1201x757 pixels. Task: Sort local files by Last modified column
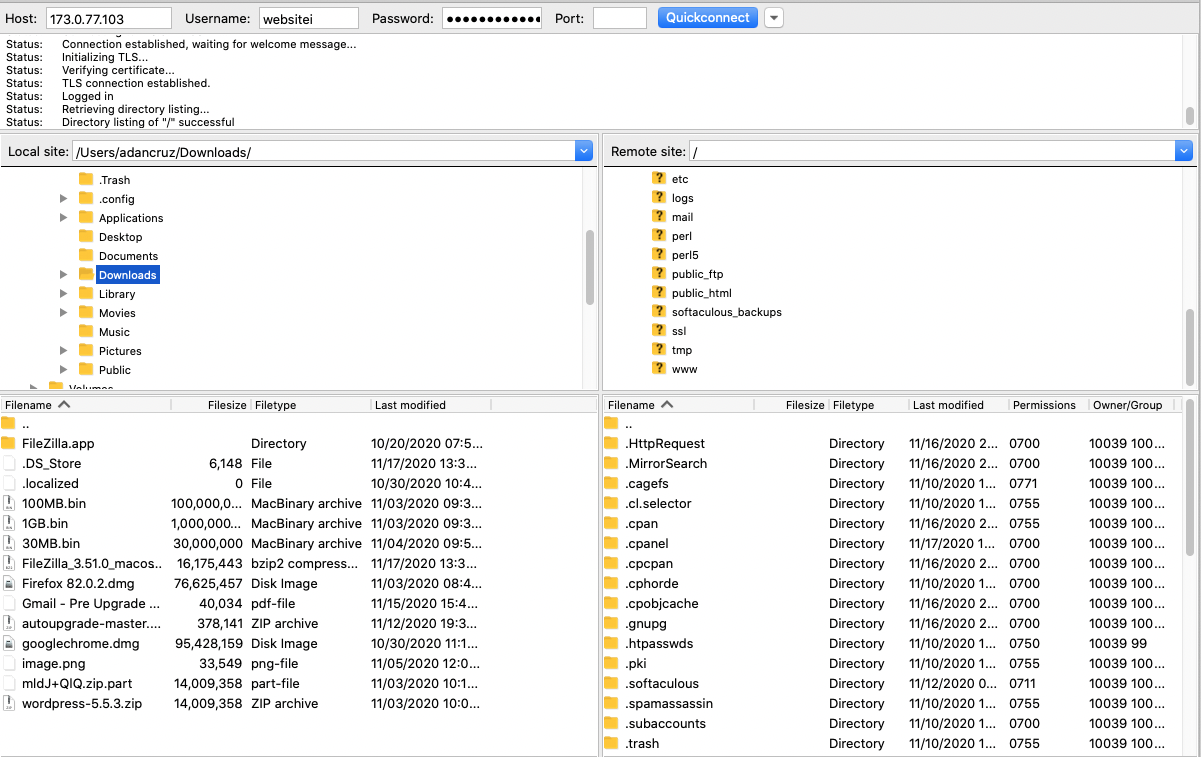point(410,405)
